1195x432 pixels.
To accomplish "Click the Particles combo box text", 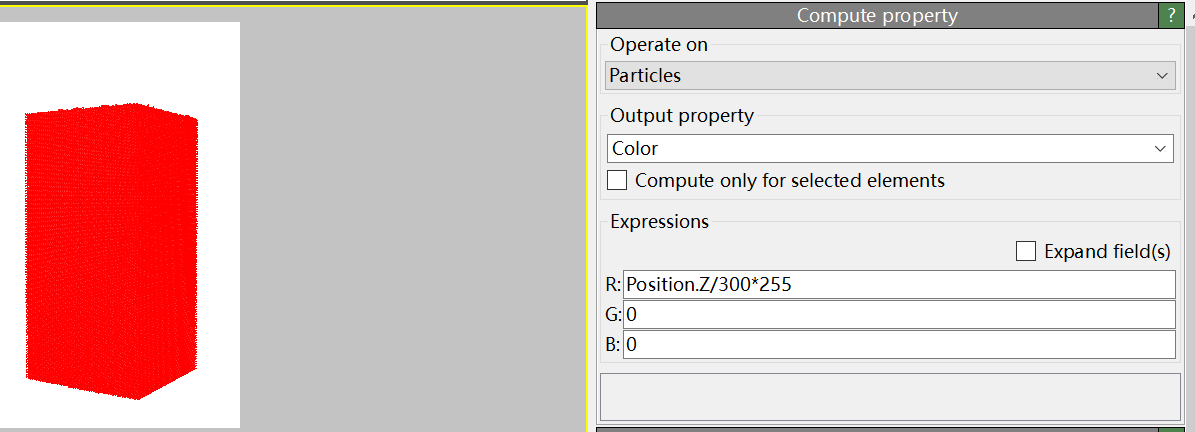I will [645, 76].
